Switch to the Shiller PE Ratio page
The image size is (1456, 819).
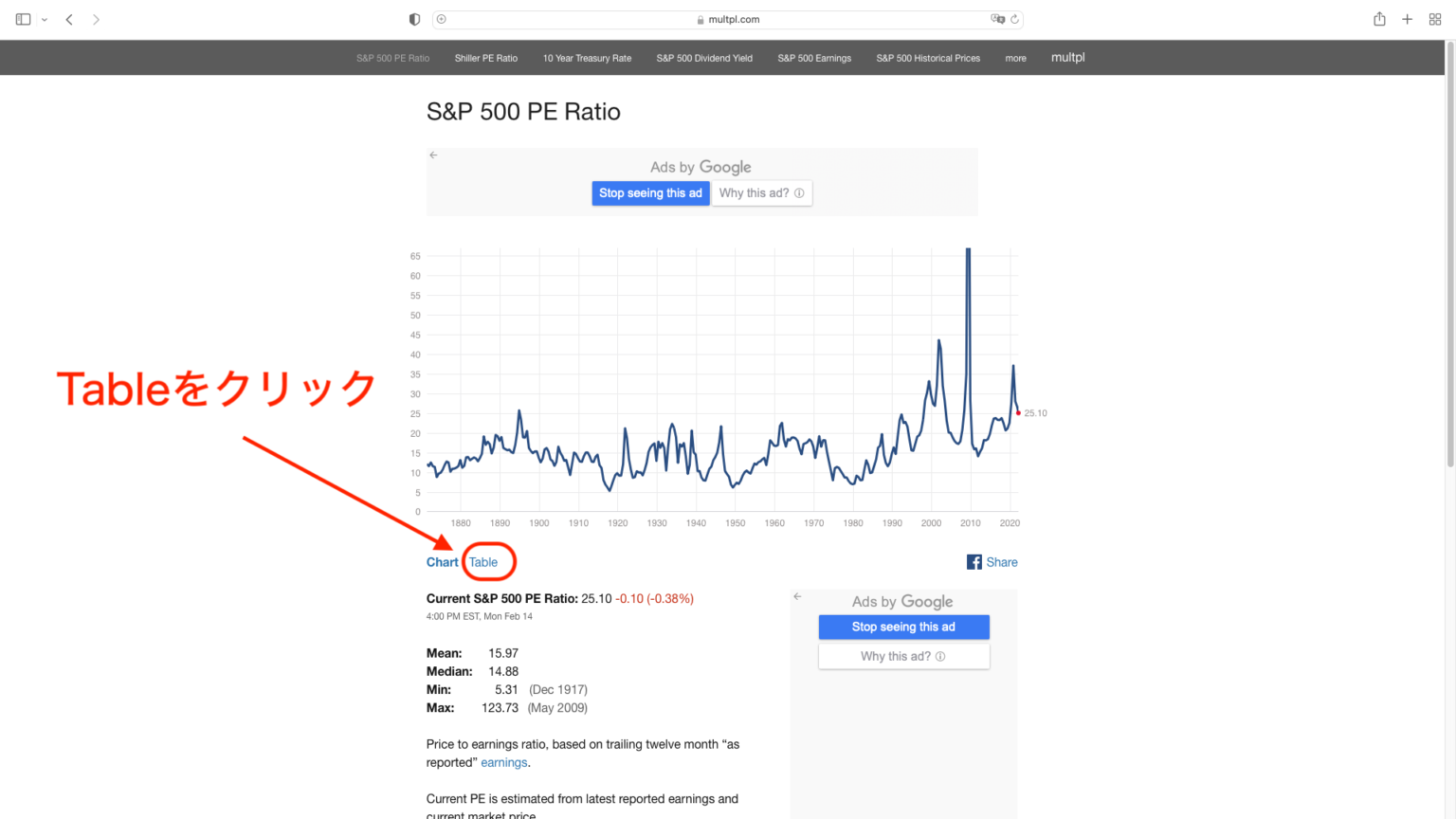point(486,58)
